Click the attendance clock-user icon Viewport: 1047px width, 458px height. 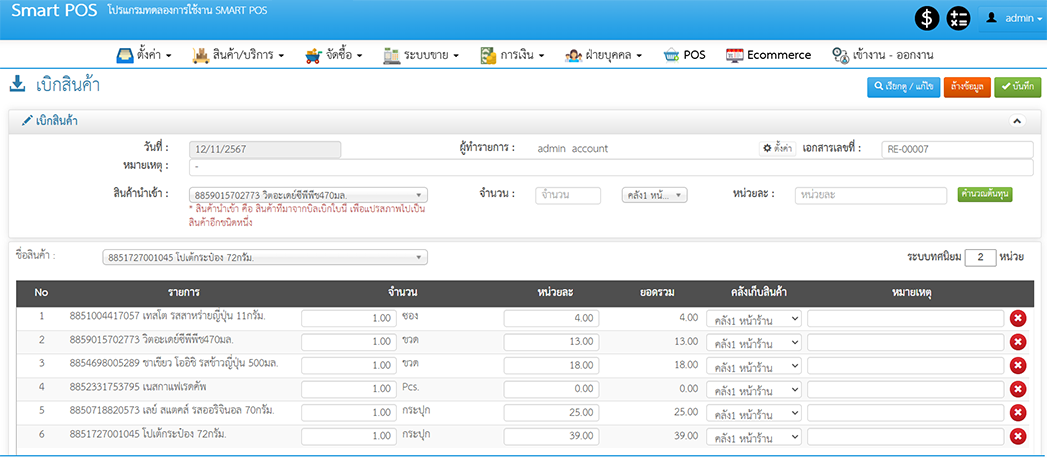coord(840,55)
